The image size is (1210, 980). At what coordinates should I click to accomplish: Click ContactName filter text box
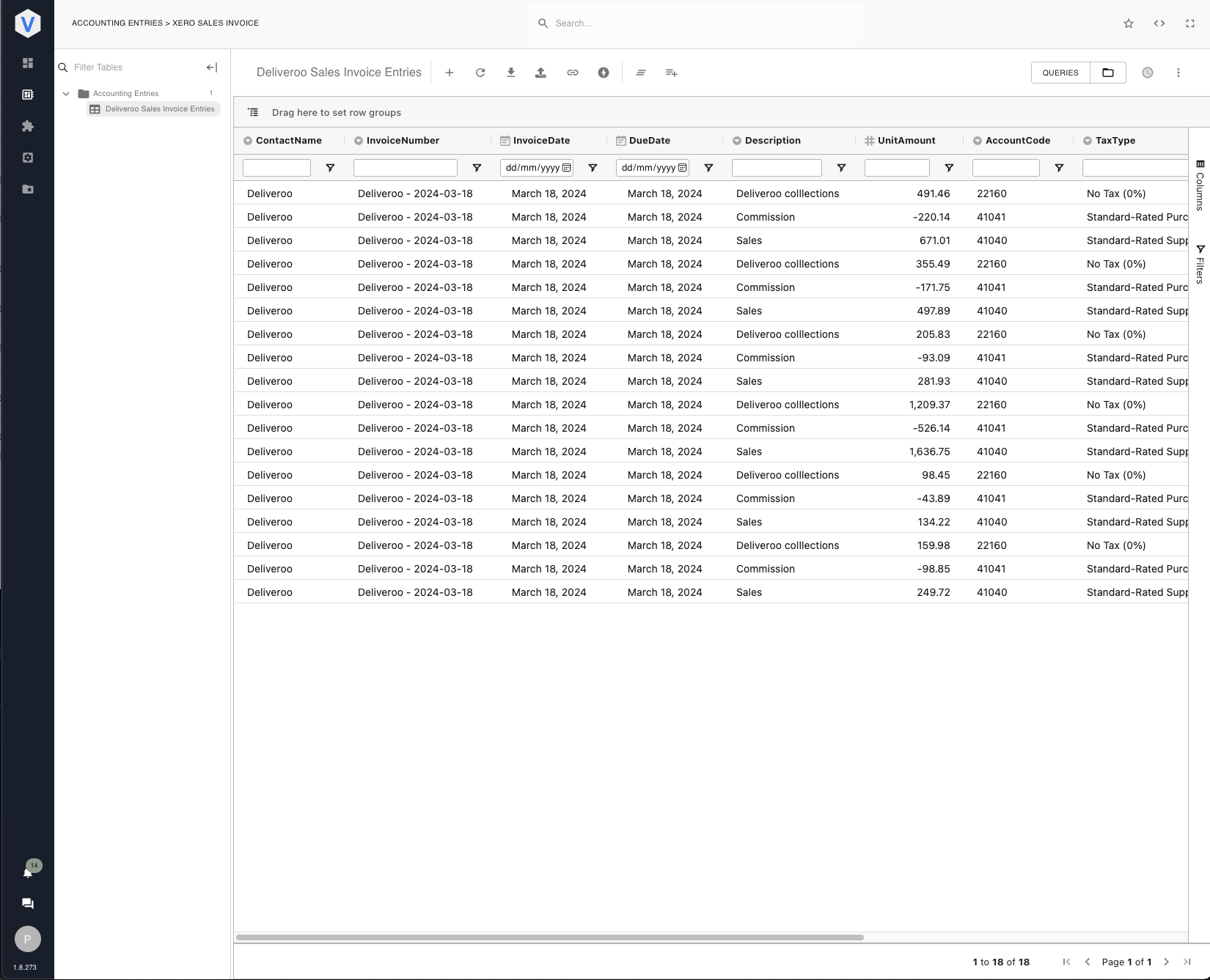click(276, 168)
